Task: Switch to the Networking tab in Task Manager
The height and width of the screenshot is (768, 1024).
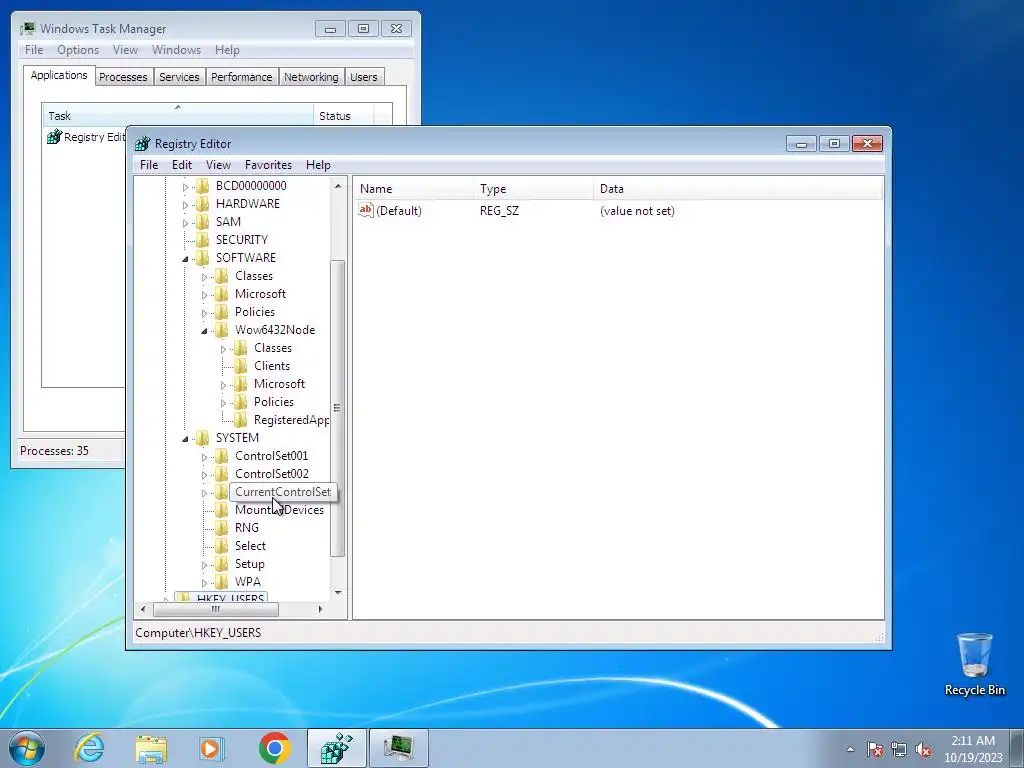Action: (x=311, y=77)
